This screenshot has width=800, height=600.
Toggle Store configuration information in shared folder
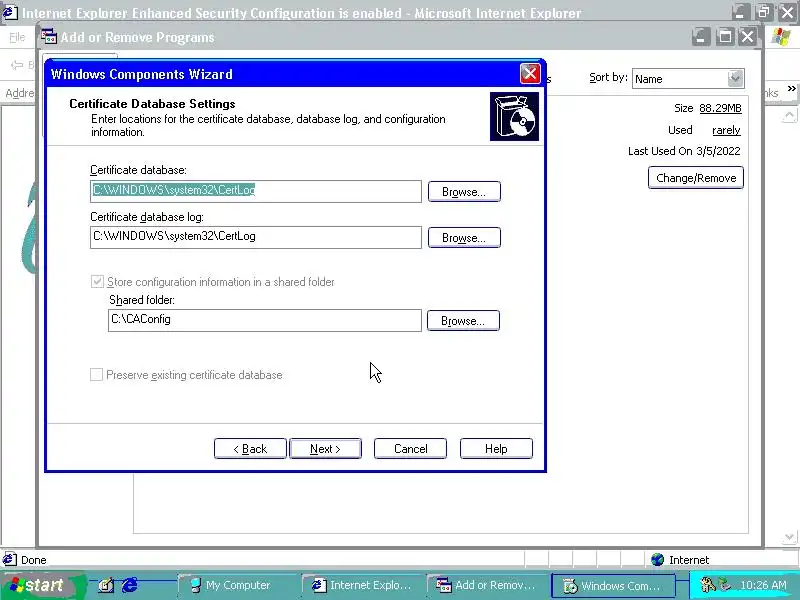97,282
